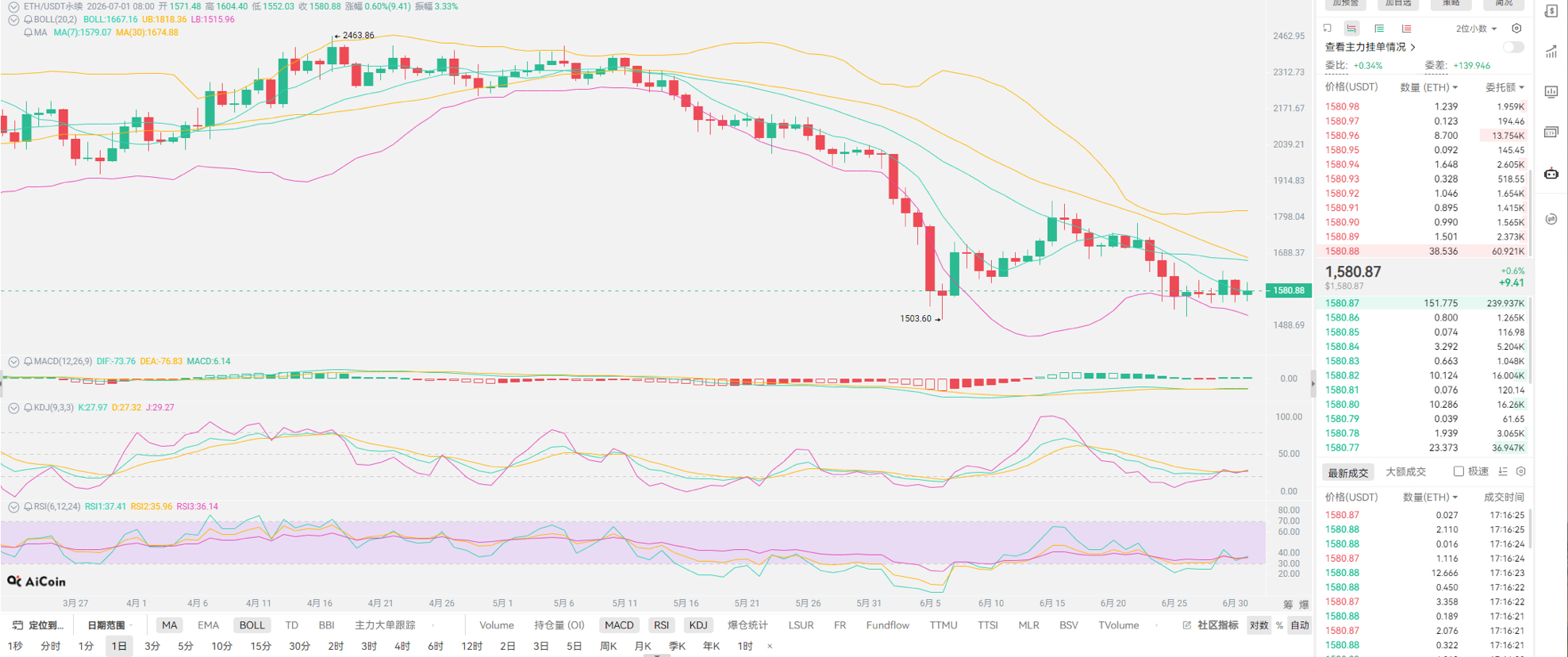Open the robot assistant sidebar icon
Screen dimensions: 1568x657
1551,174
